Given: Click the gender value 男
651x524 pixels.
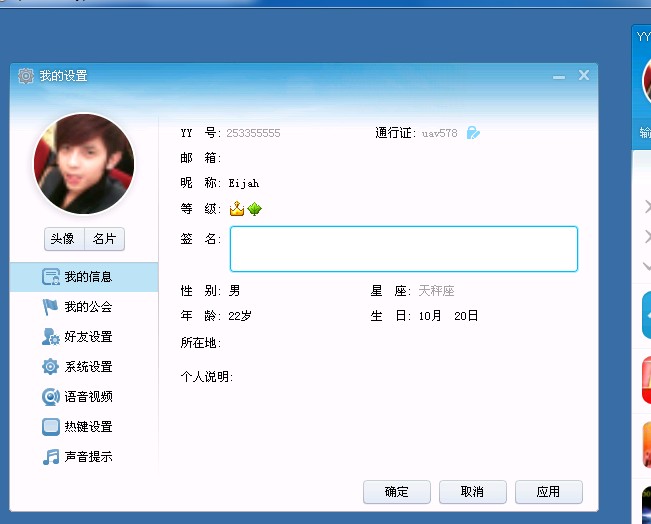Looking at the screenshot, I should coord(234,291).
